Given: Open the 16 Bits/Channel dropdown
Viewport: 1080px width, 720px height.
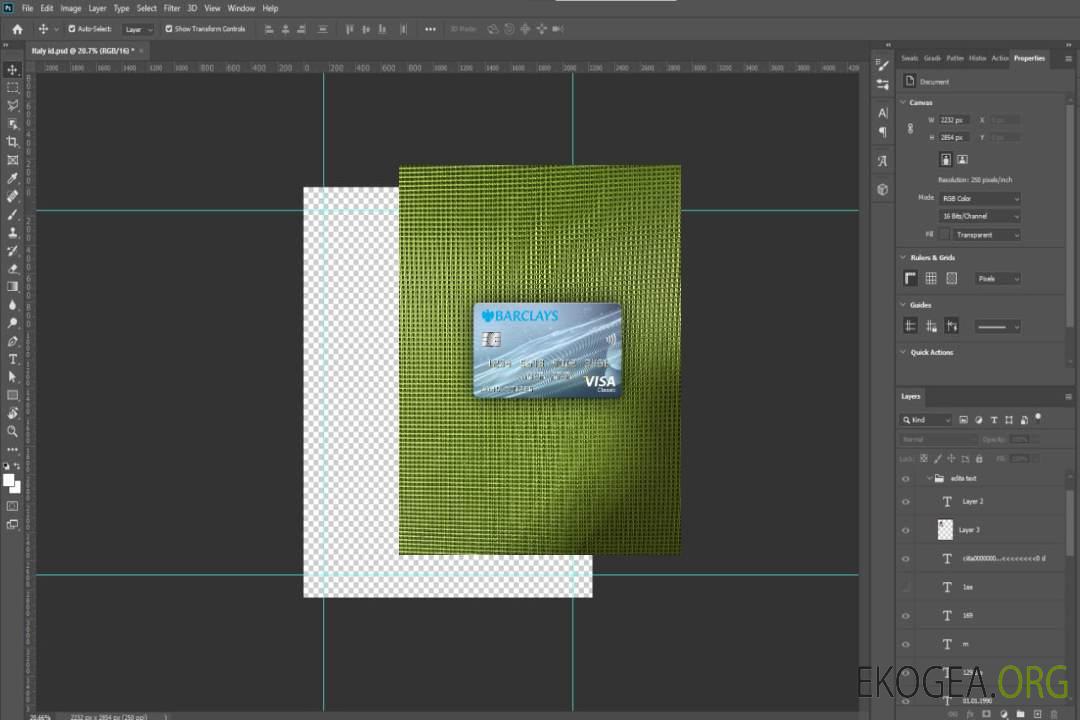Looking at the screenshot, I should click(x=979, y=217).
